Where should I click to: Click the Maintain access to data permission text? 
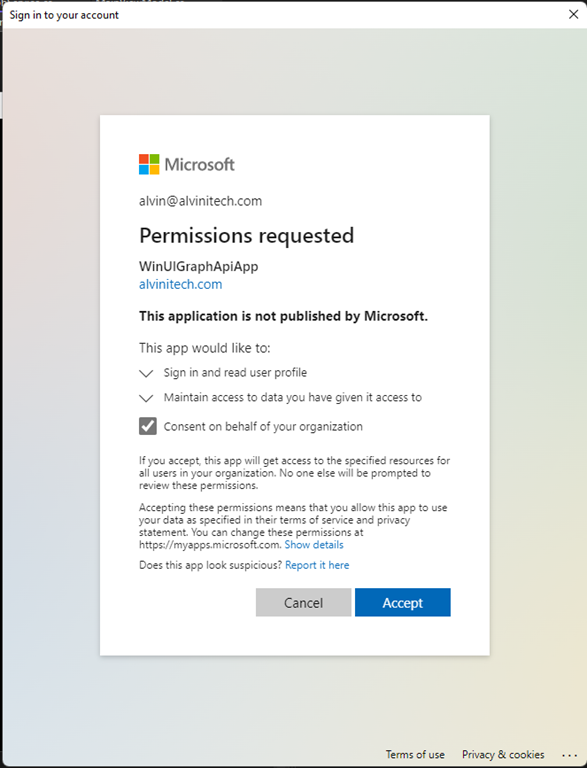tap(293, 397)
